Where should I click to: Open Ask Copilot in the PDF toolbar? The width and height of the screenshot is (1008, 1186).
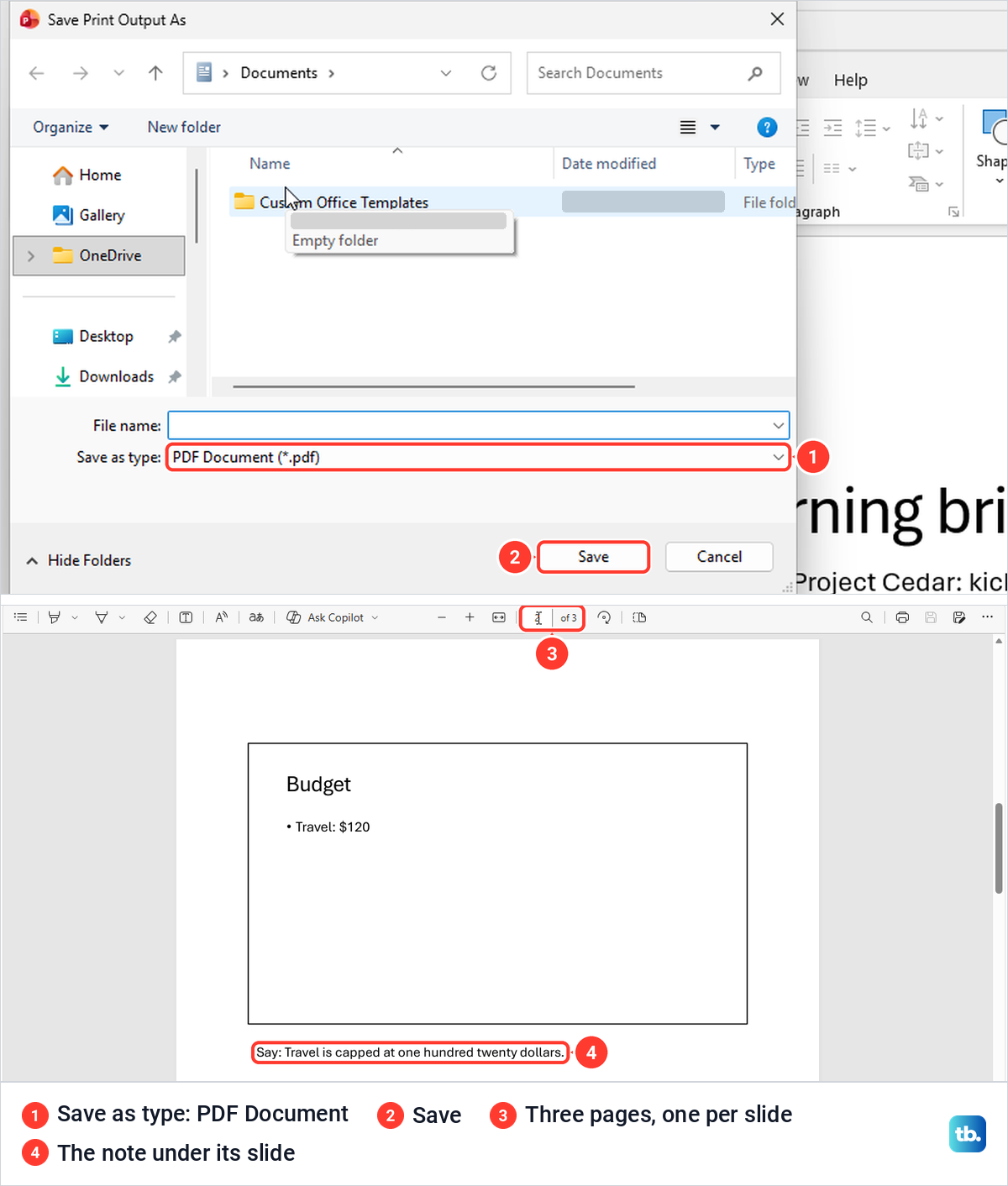coord(333,617)
